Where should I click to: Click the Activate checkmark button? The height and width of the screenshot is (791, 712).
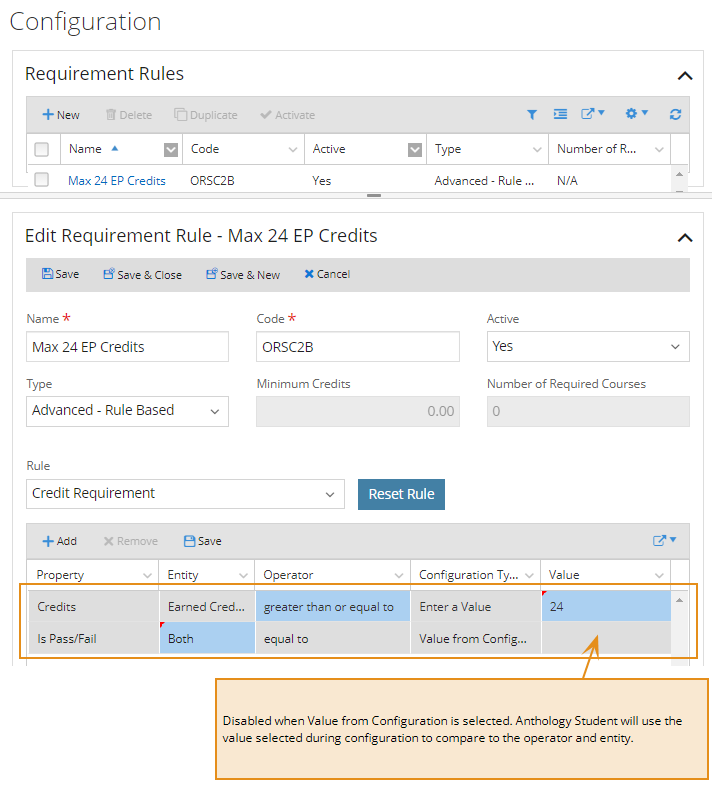point(288,115)
